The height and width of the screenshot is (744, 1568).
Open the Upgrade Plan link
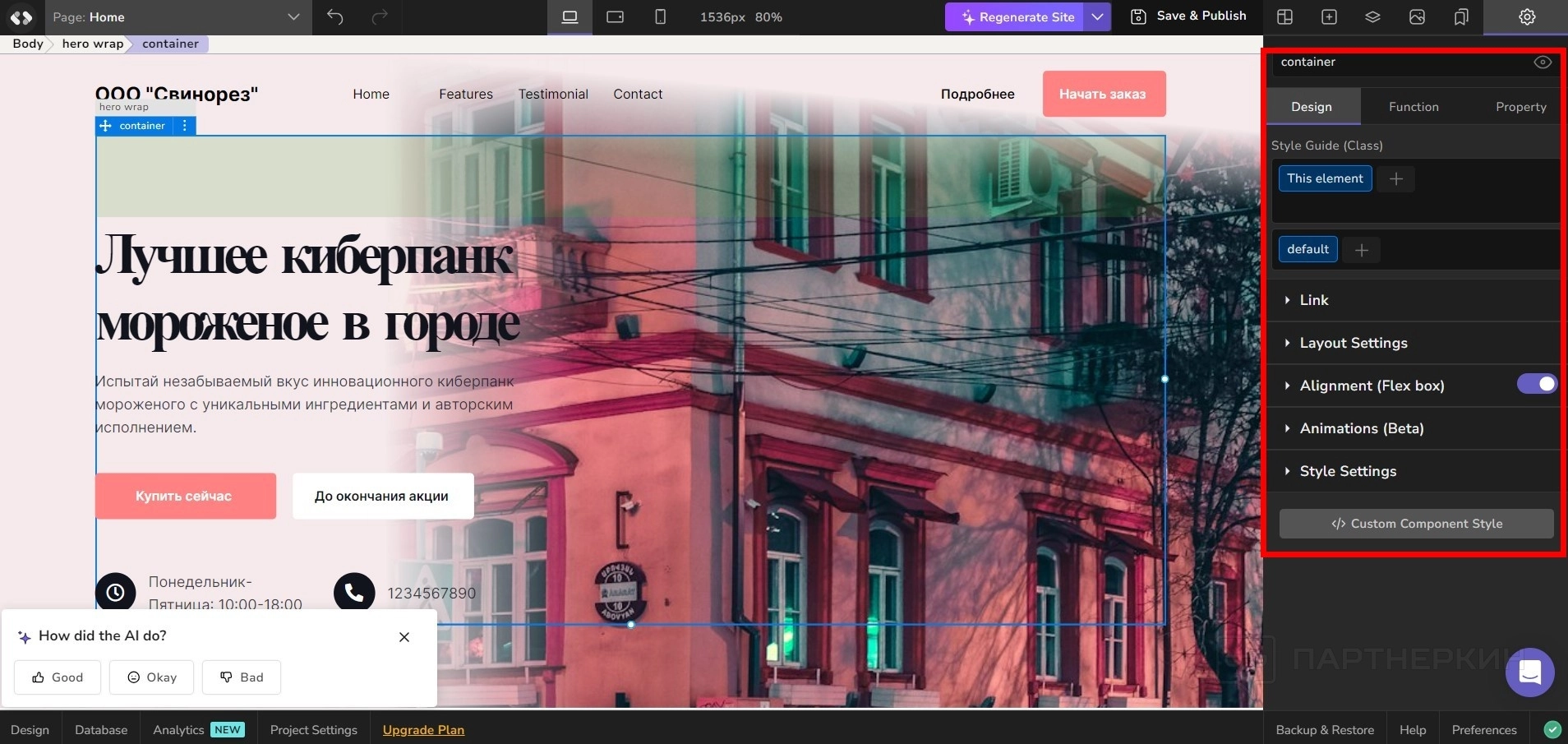point(423,730)
